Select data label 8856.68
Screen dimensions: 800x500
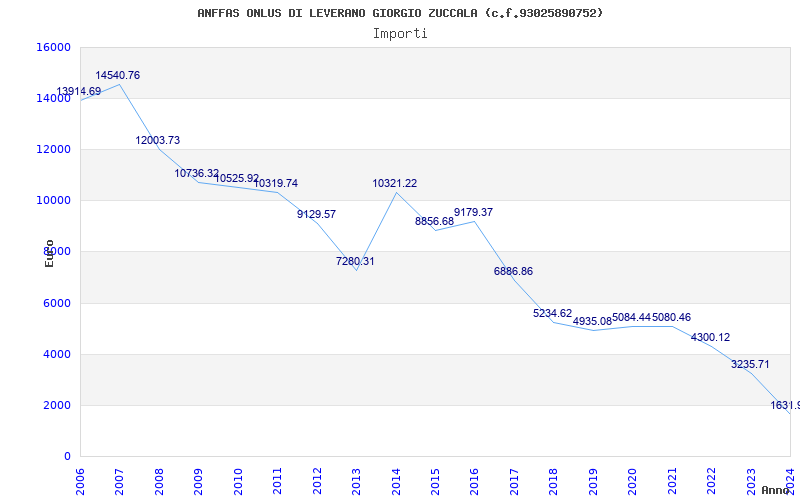click(434, 221)
